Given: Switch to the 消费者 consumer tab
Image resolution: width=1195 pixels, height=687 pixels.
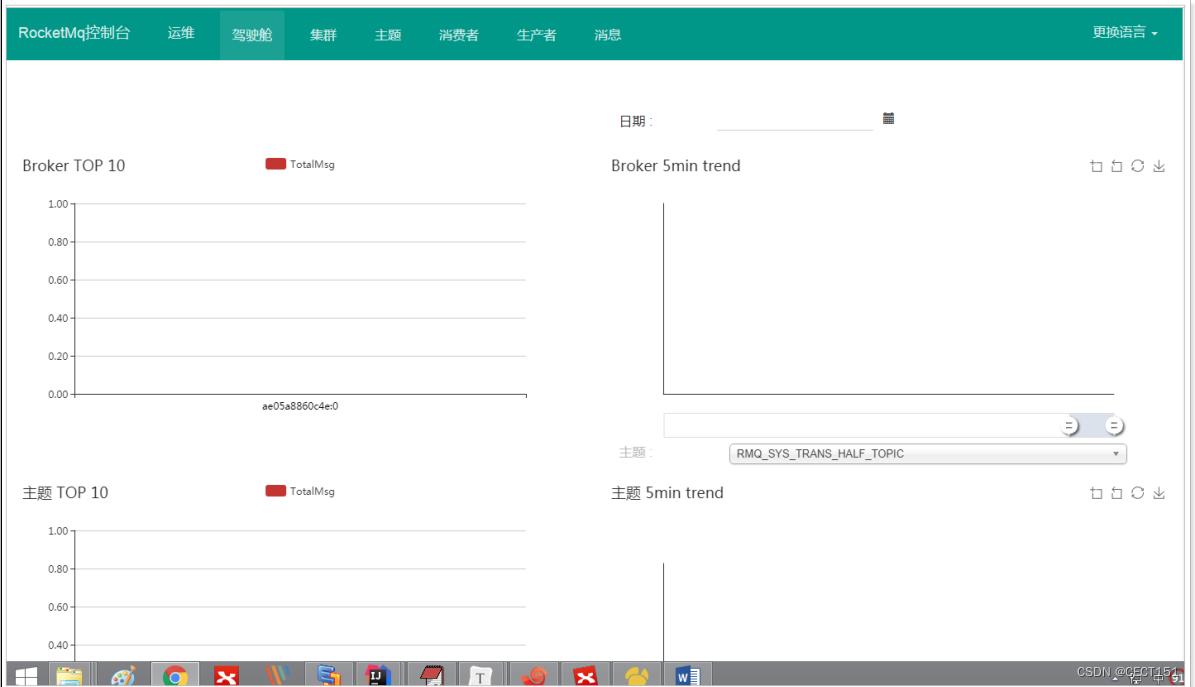Looking at the screenshot, I should tap(459, 34).
